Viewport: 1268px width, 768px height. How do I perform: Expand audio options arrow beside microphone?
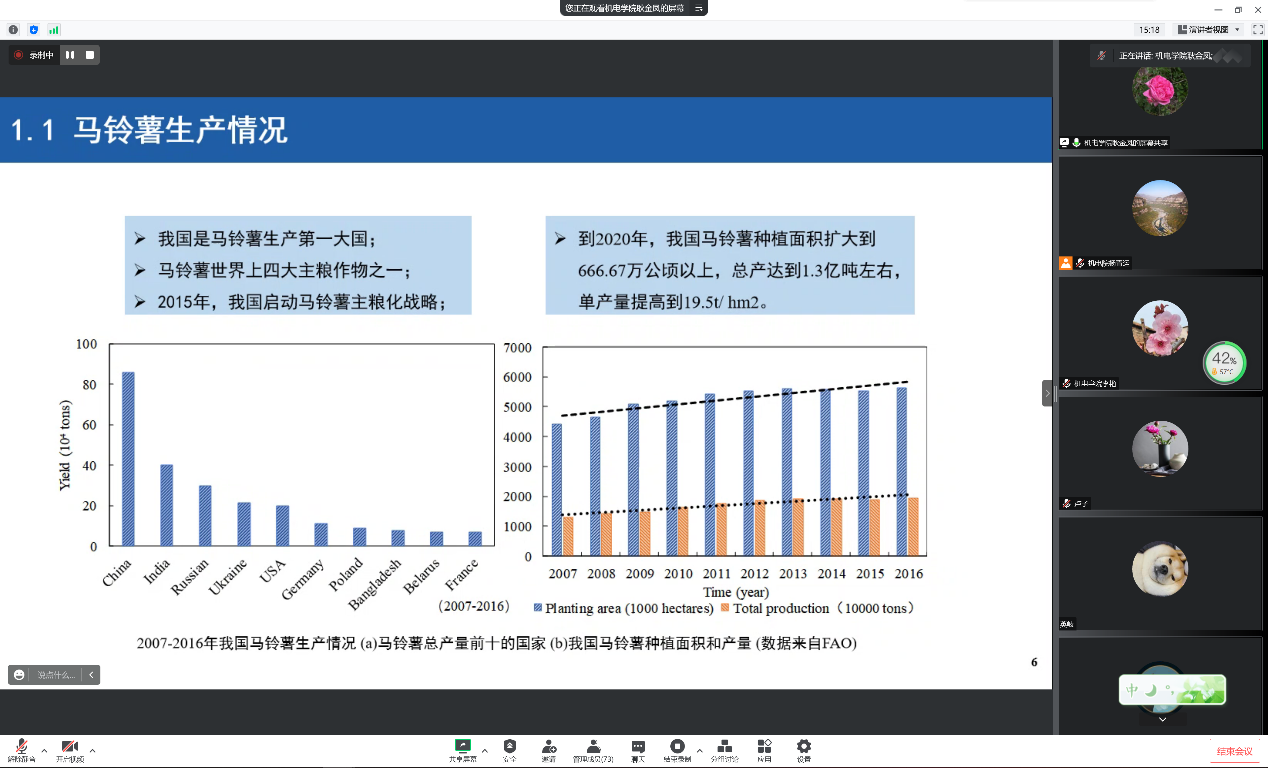tap(44, 750)
